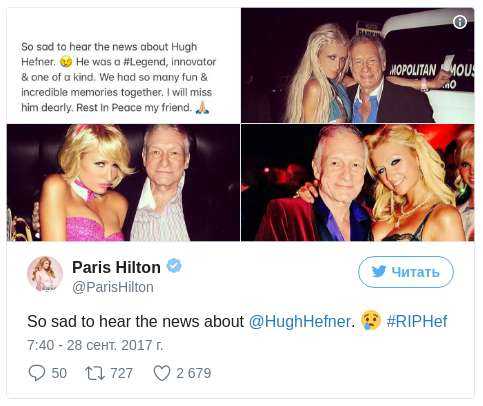This screenshot has width=483, height=406.
Task: Like the tweet with heart icon
Action: click(162, 373)
